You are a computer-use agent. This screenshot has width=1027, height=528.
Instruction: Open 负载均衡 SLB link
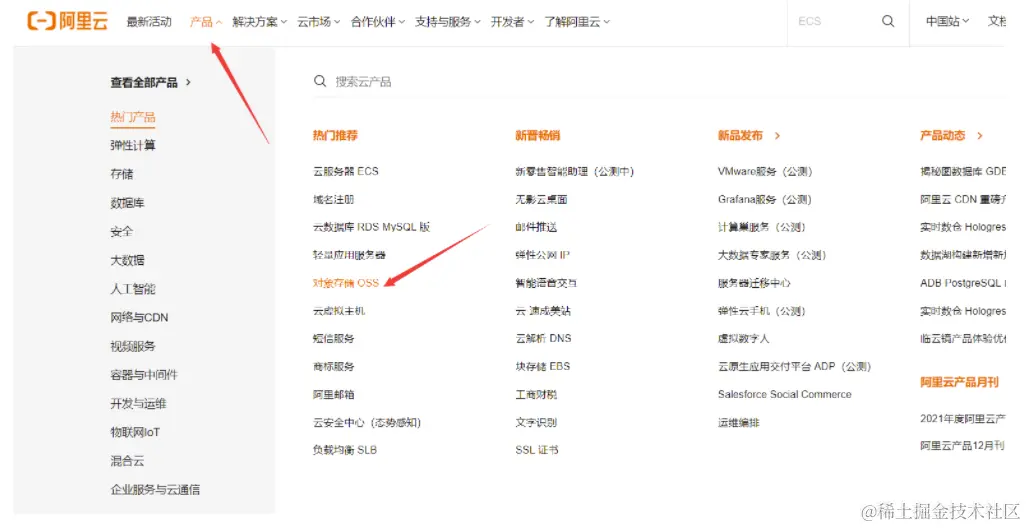coord(345,451)
